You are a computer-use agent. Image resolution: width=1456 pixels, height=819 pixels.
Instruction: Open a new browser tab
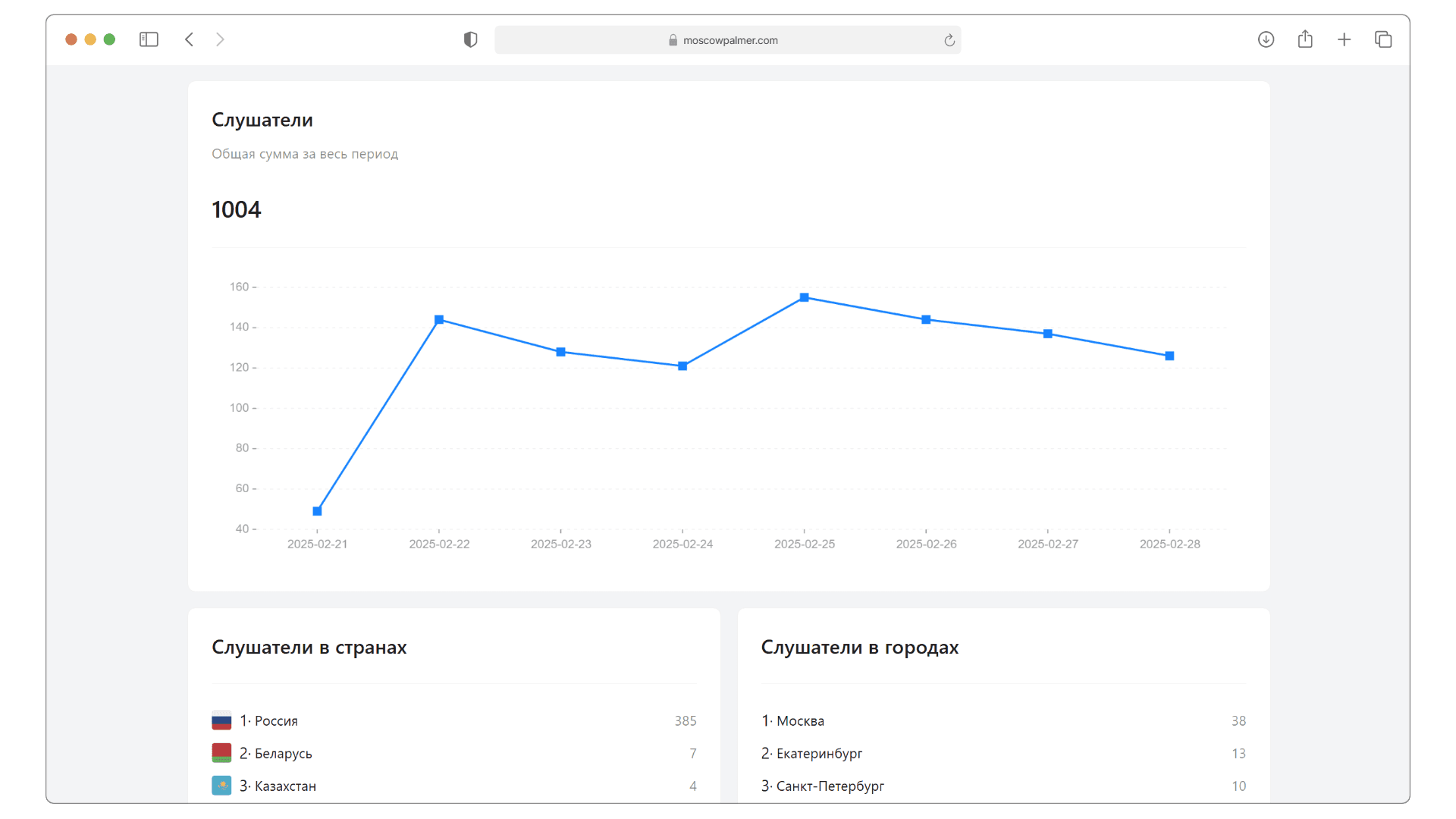click(x=1344, y=39)
